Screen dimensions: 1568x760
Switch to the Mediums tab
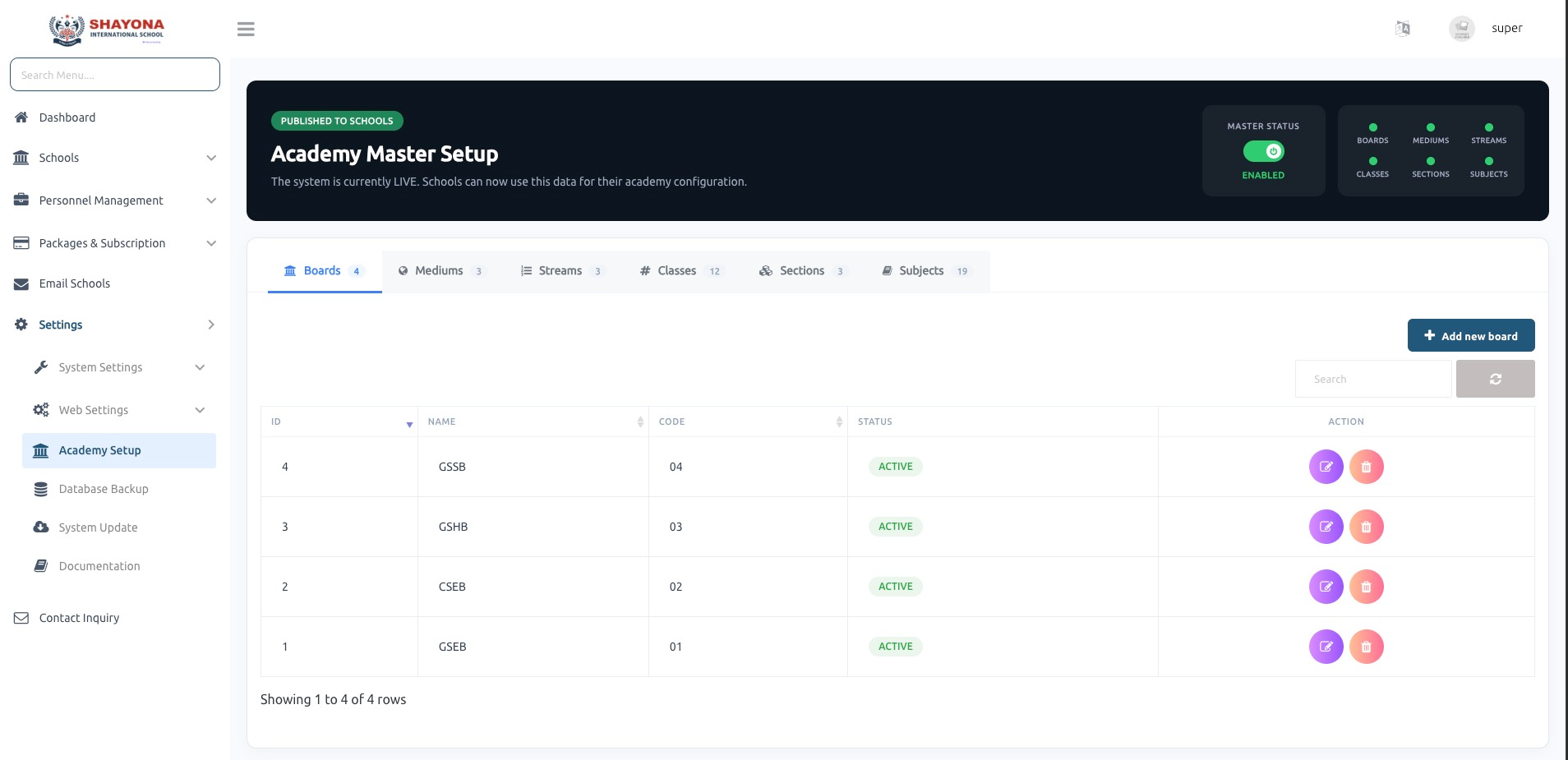coord(442,271)
